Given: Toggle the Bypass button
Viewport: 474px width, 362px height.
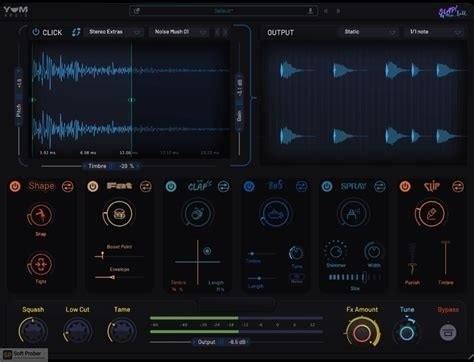Looking at the screenshot, I should click(x=448, y=333).
